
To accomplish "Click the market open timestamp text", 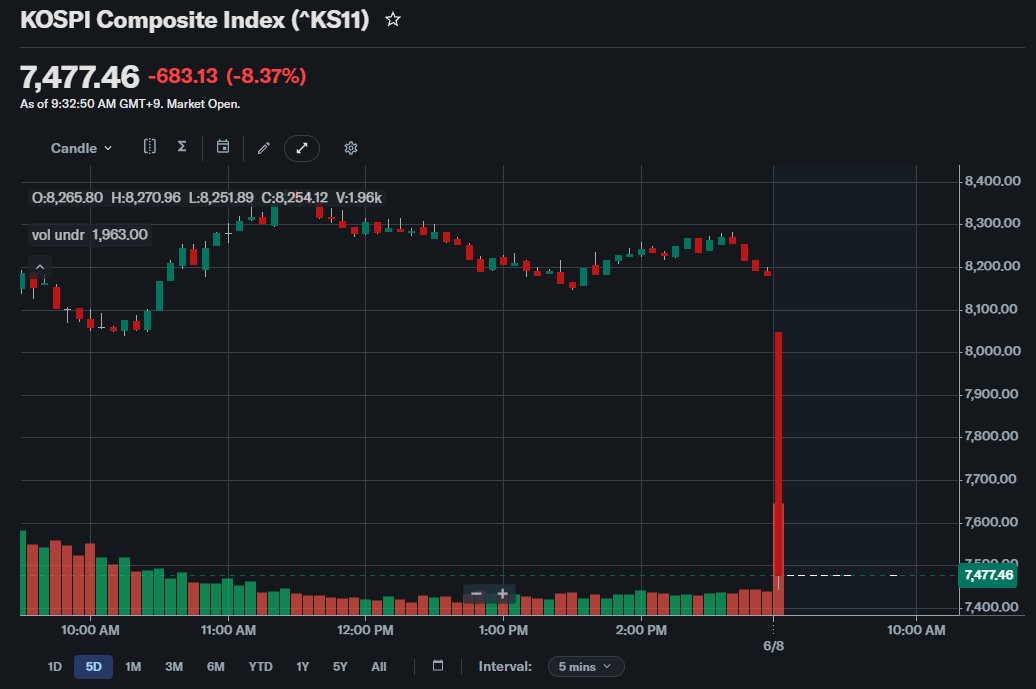I will pos(130,104).
